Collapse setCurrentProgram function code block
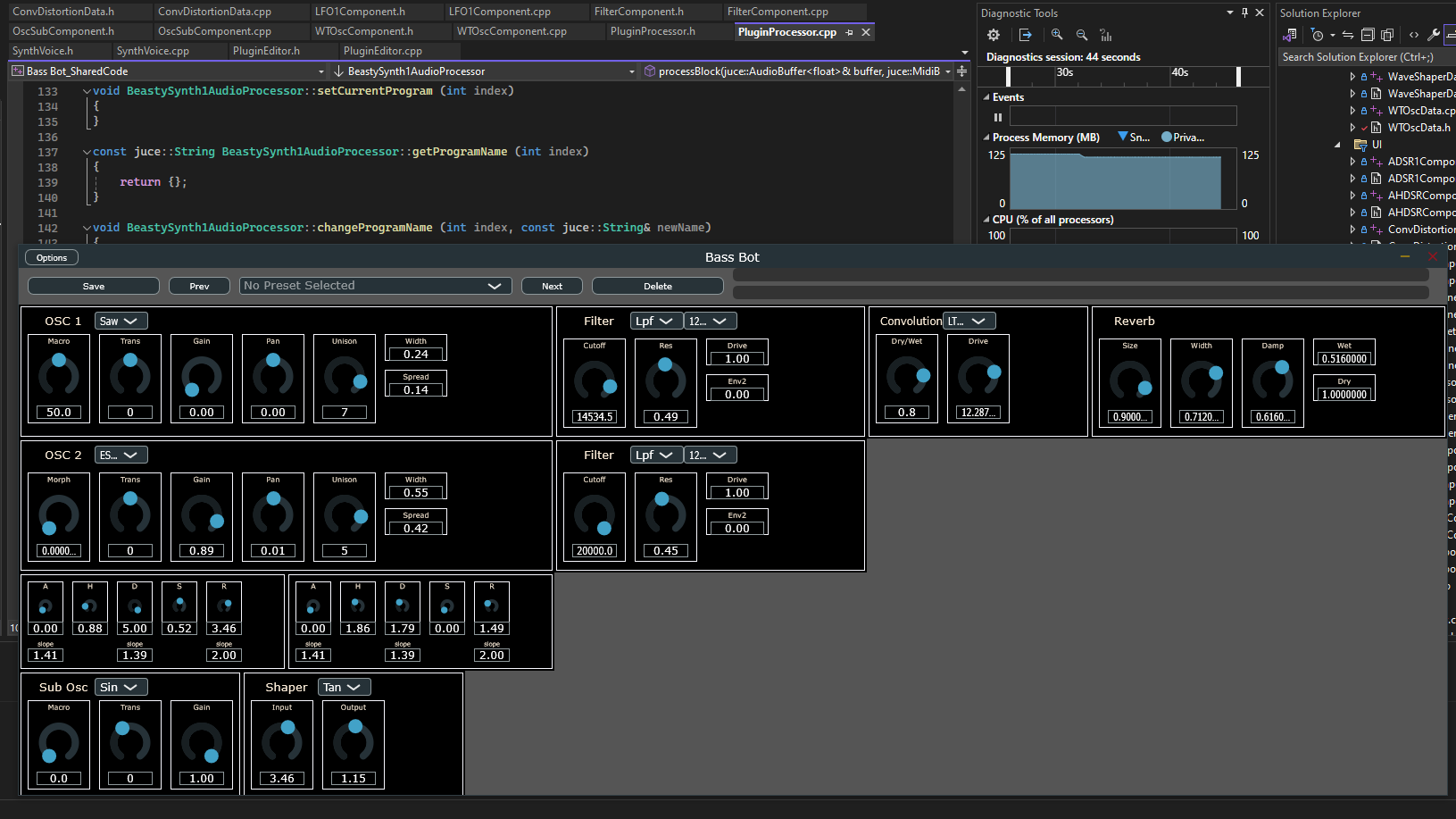This screenshot has width=1456, height=819. pos(87,91)
